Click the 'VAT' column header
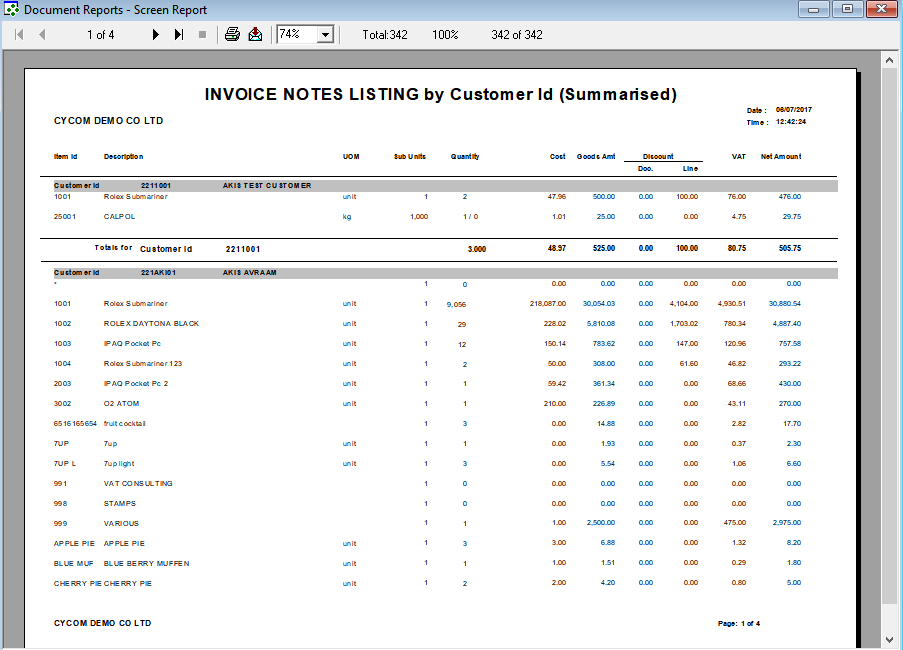The height and width of the screenshot is (650, 903). pos(739,157)
